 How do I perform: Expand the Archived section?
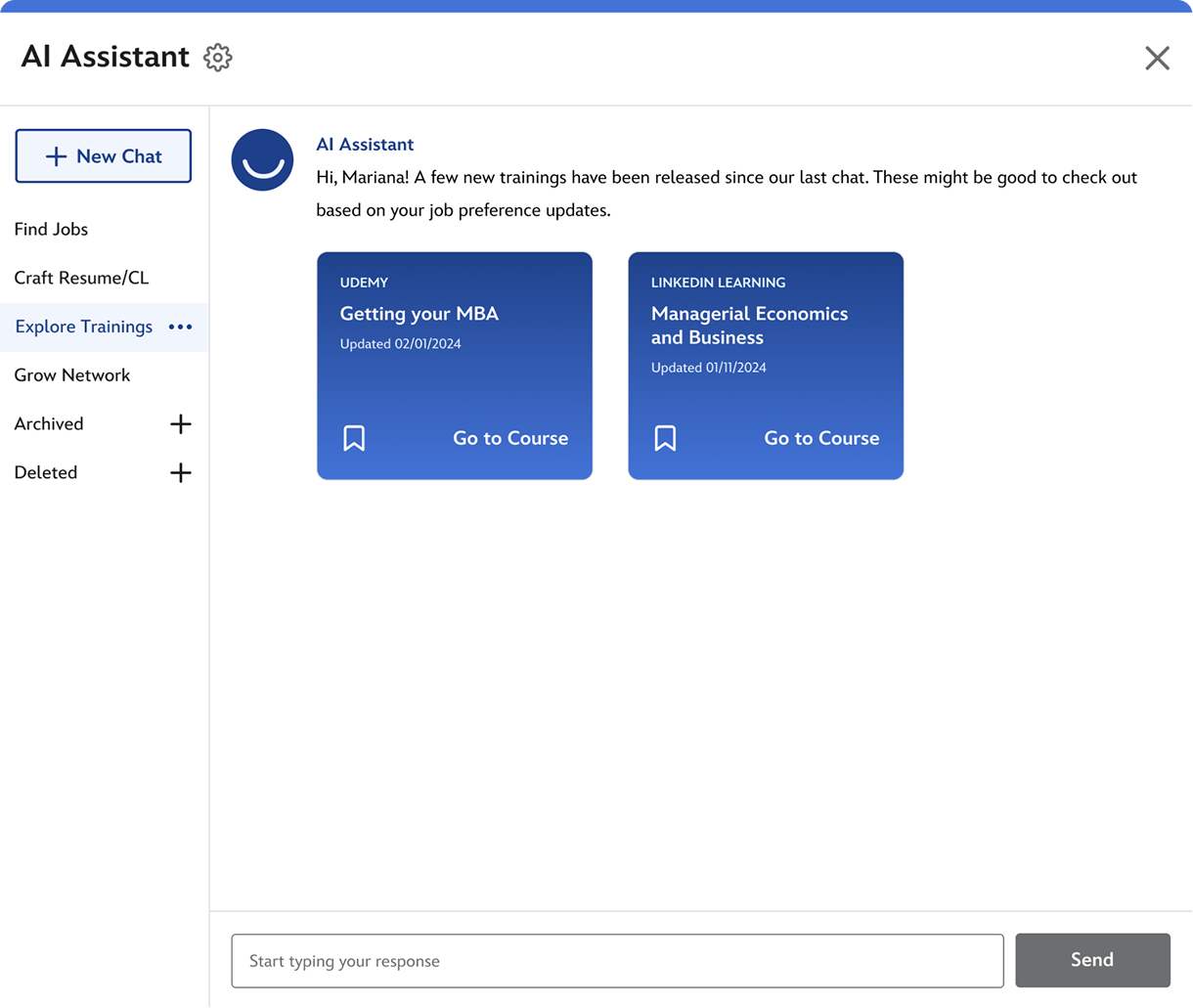coord(181,424)
